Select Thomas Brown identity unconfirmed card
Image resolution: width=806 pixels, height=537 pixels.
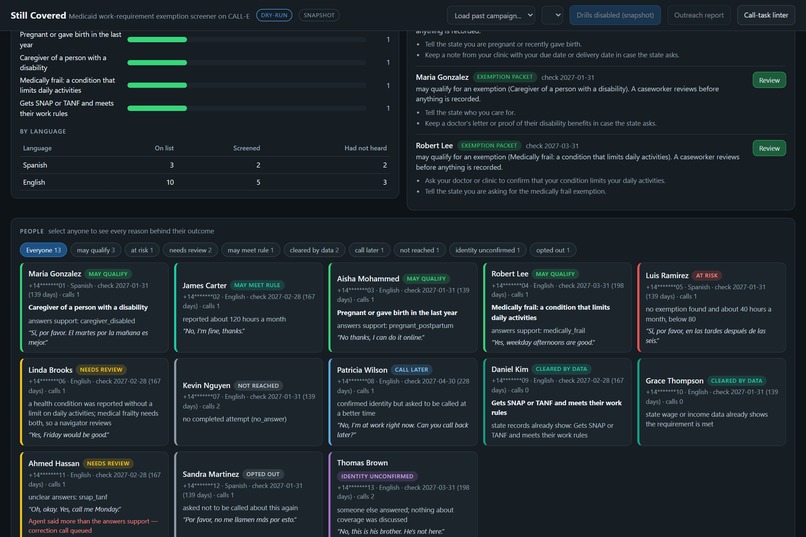point(403,495)
